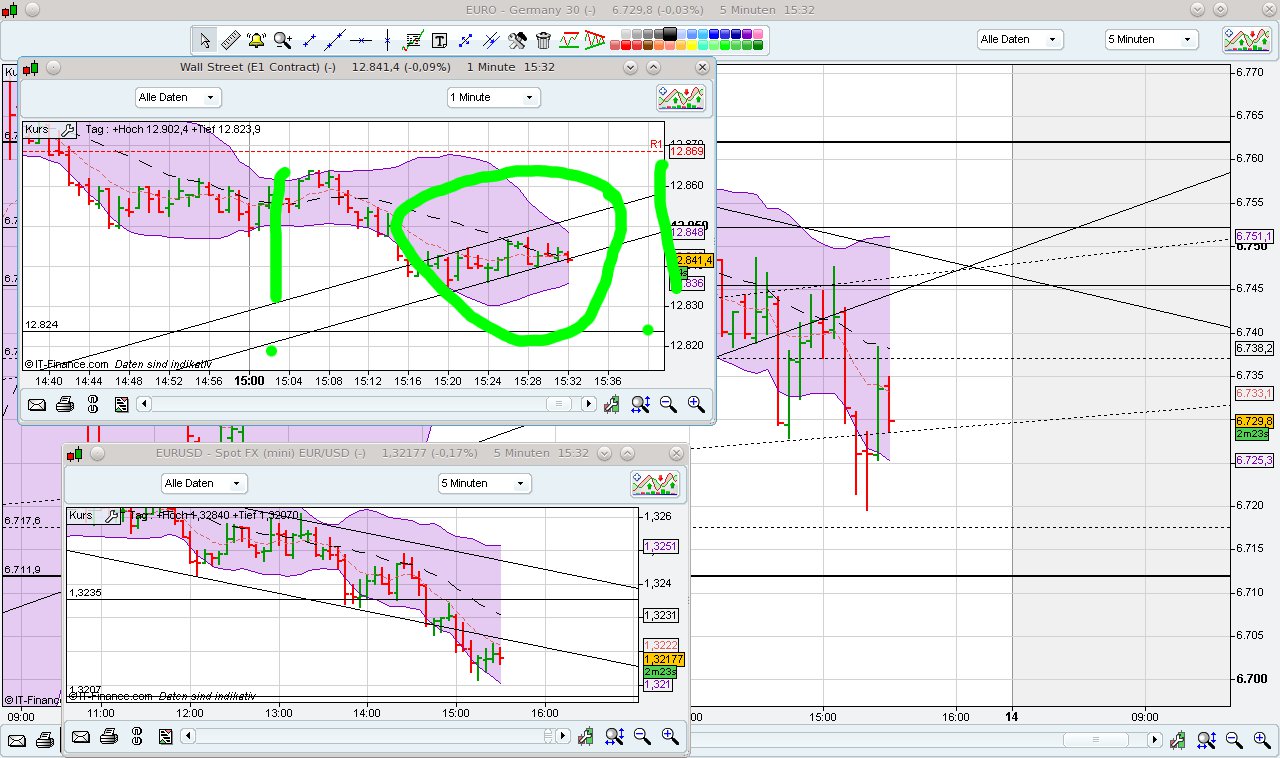Screen dimensions: 1280x758
Task: Select the text annotation tool
Action: click(x=438, y=40)
